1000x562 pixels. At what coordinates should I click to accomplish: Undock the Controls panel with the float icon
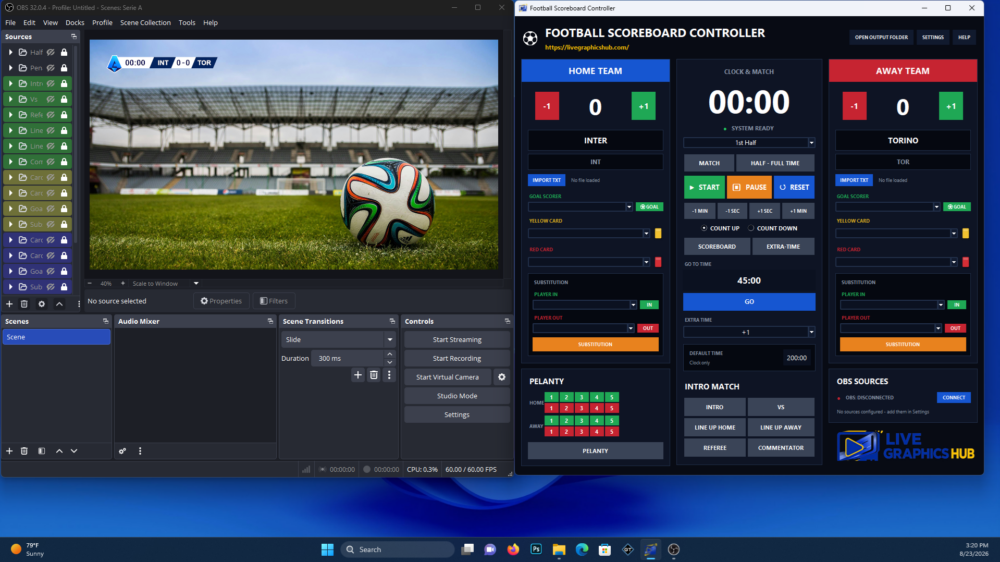[507, 322]
